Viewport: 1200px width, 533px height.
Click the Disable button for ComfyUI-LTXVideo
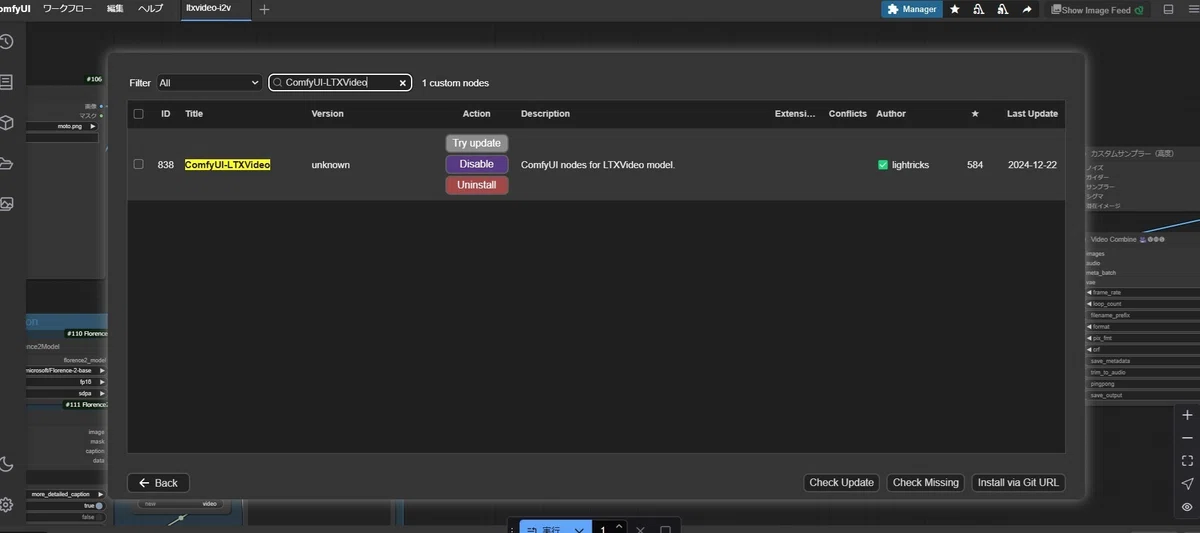pos(477,164)
